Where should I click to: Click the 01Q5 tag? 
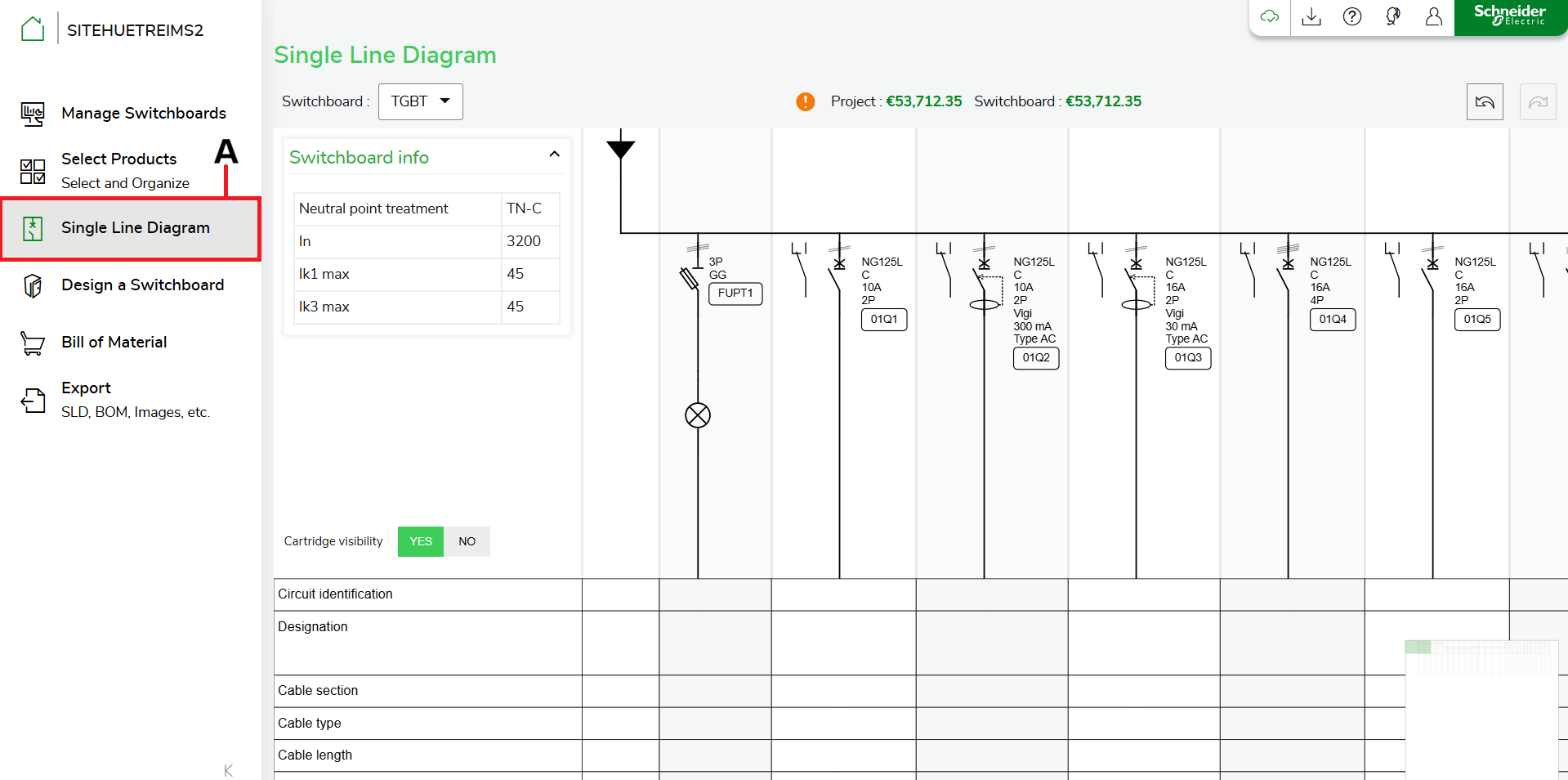(1477, 320)
